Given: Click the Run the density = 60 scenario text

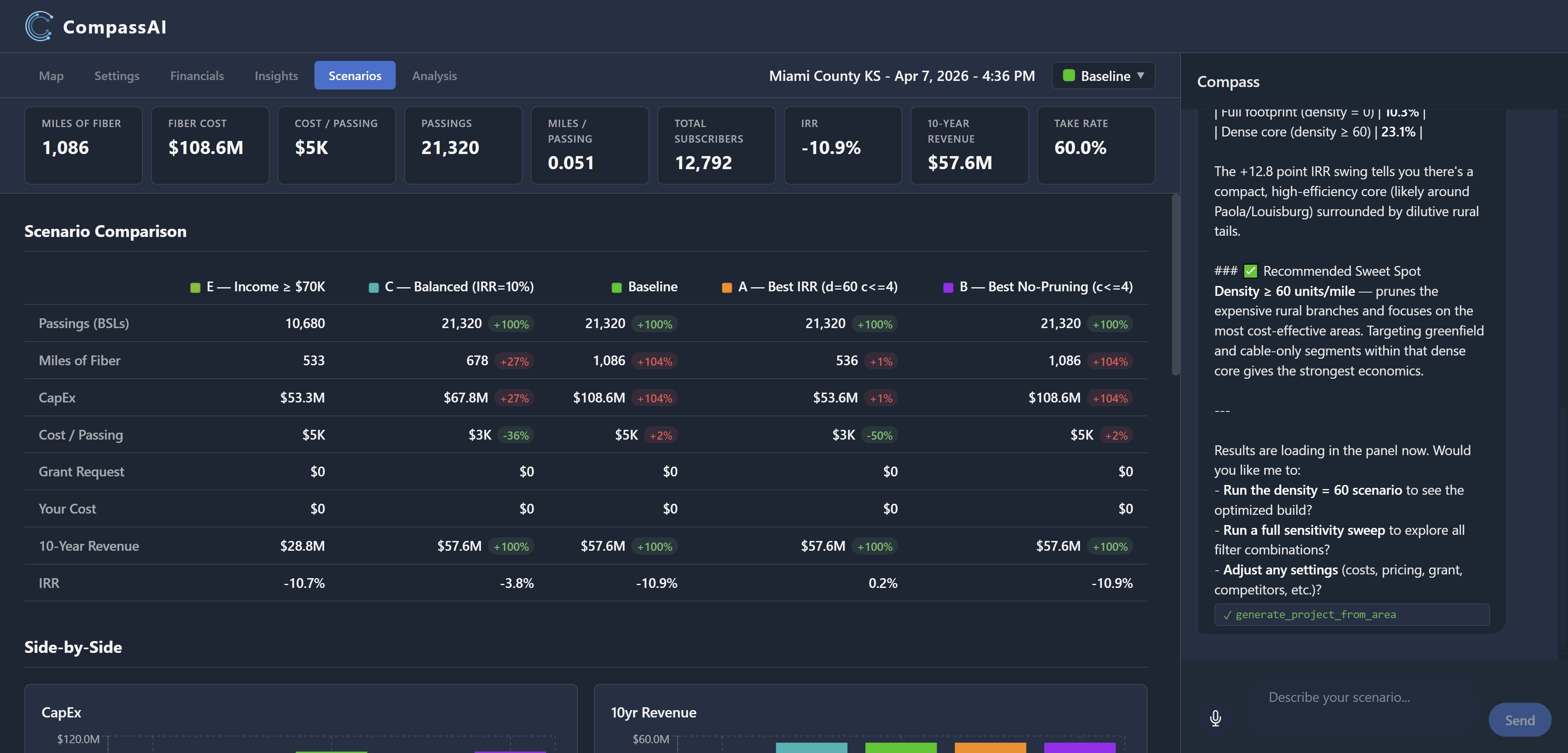Looking at the screenshot, I should pyautogui.click(x=1313, y=490).
